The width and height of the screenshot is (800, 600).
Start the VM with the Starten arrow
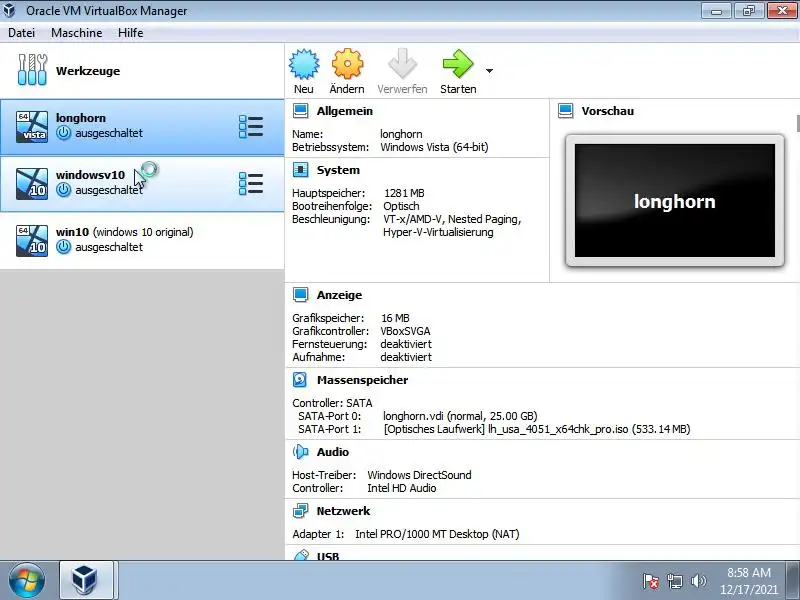458,64
